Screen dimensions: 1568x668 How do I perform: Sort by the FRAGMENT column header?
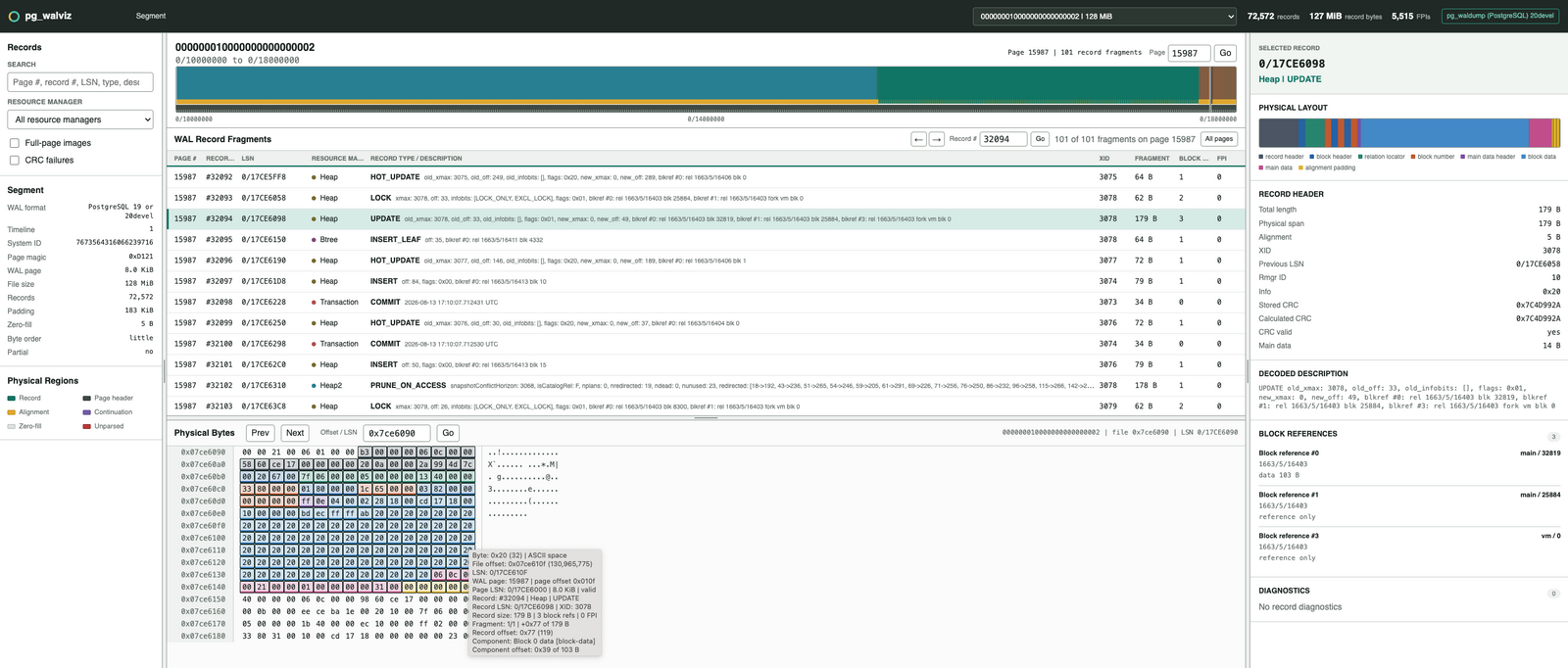pos(1151,158)
